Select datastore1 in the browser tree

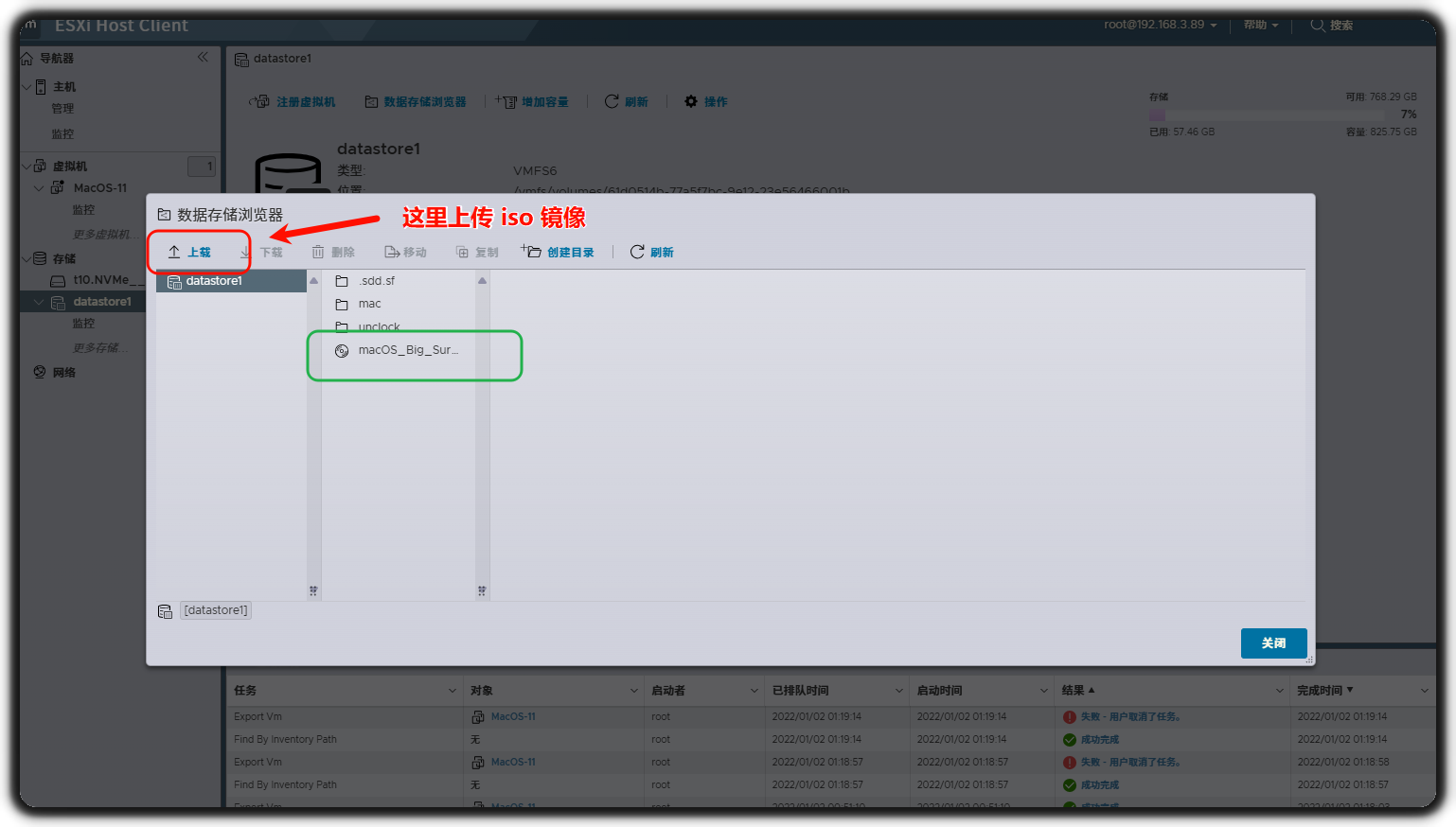(214, 281)
